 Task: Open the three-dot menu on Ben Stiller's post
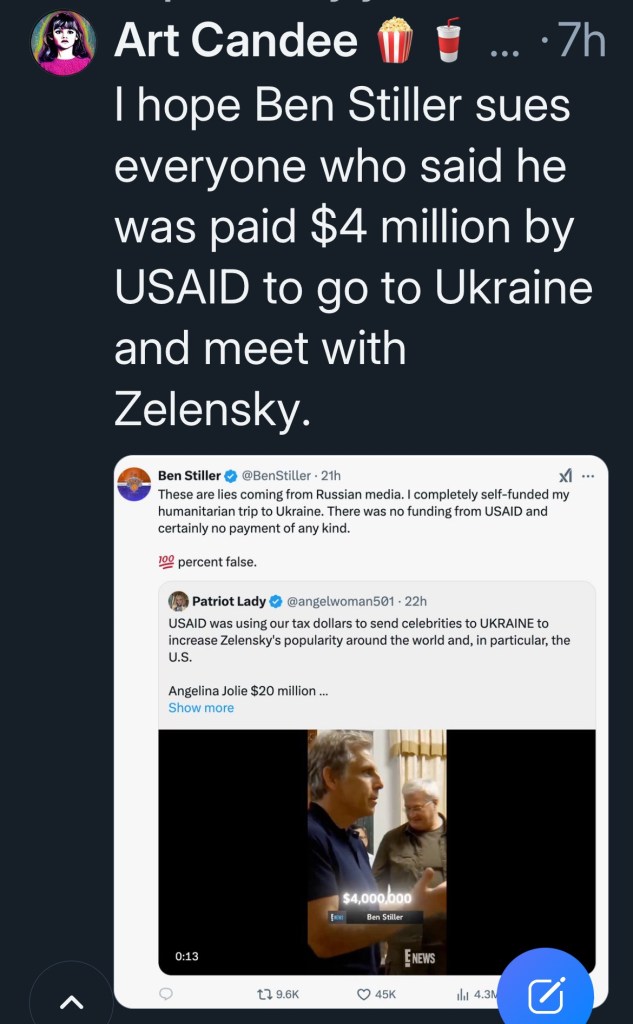point(588,476)
